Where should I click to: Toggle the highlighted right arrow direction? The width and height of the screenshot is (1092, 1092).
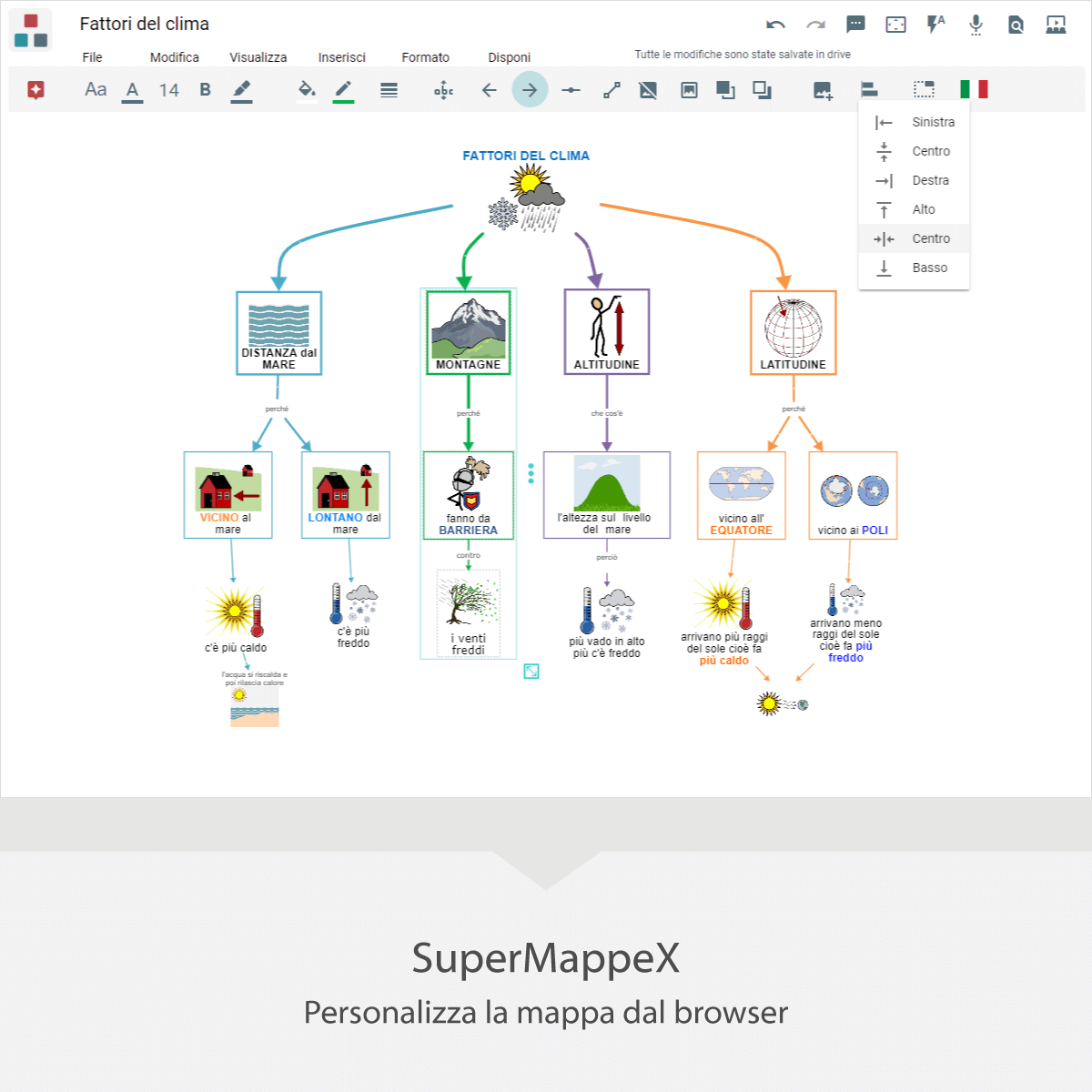530,89
